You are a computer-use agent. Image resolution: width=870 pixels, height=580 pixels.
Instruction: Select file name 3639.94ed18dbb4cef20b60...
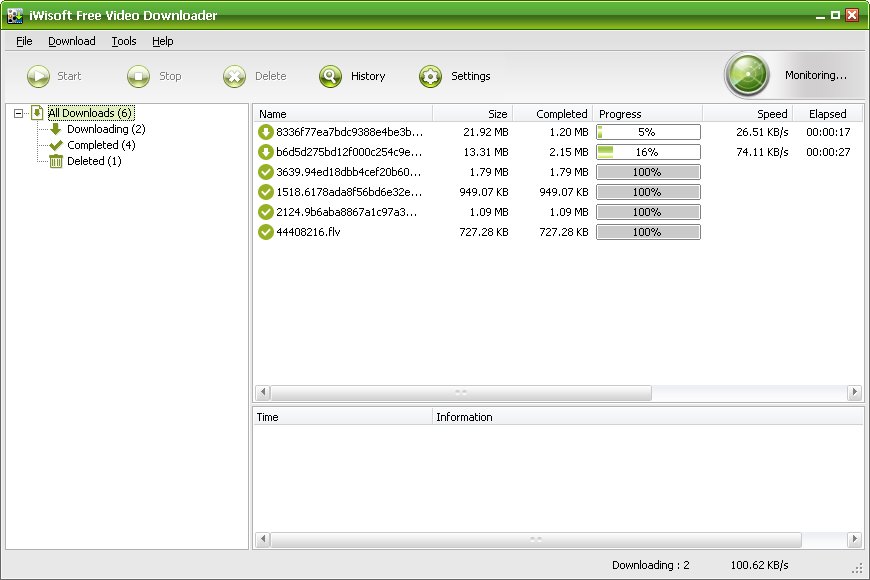(348, 172)
